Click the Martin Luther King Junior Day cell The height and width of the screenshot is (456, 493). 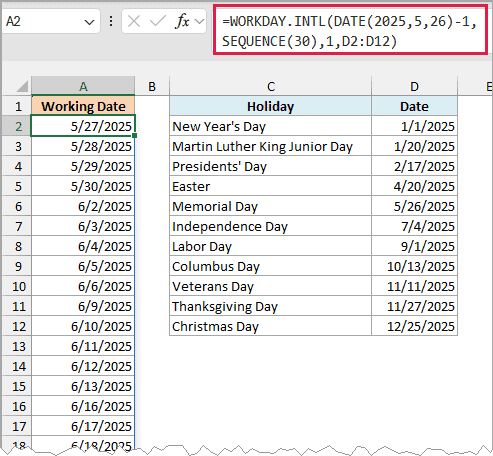270,146
